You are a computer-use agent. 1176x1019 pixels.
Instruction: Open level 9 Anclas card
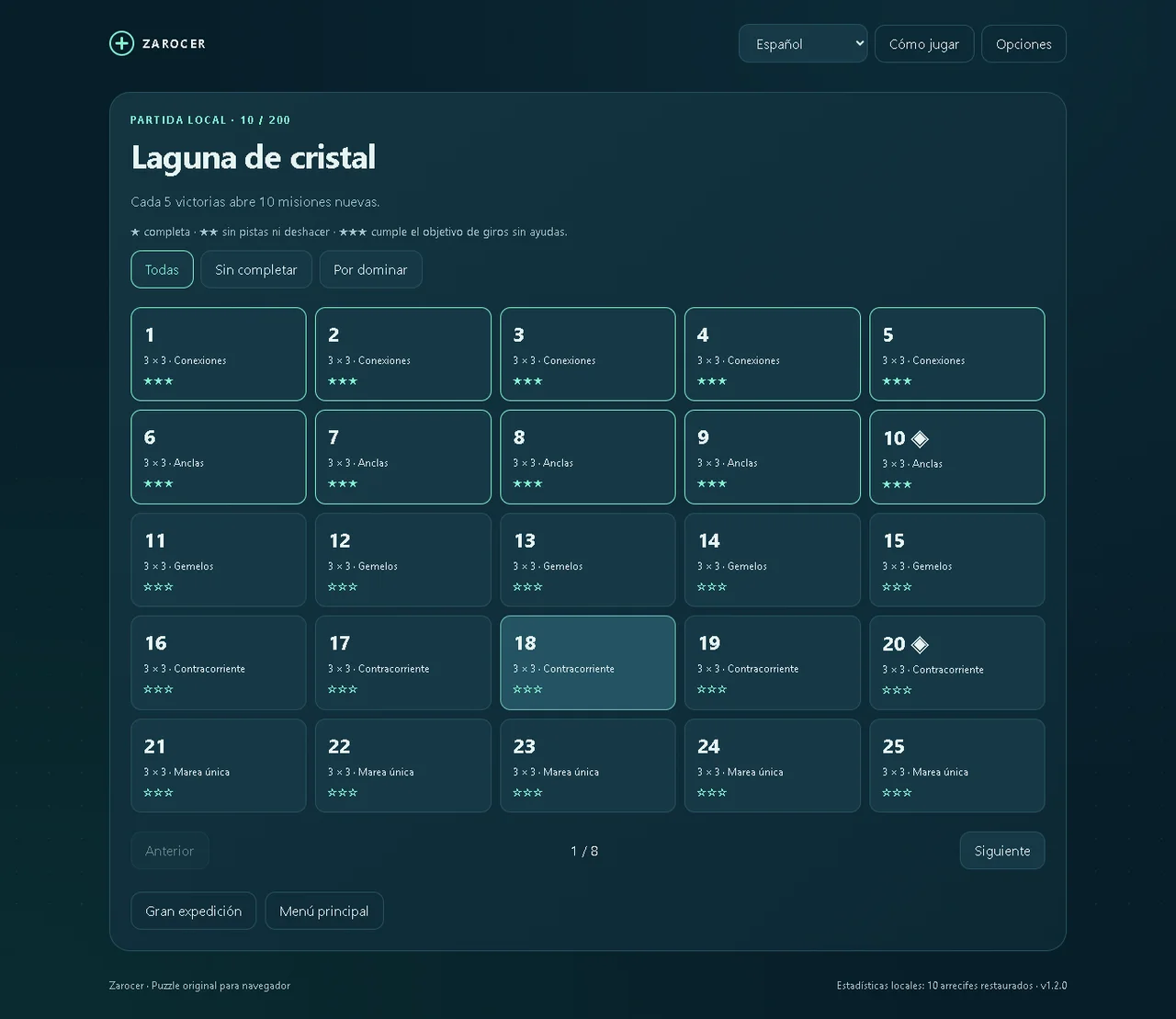coord(773,457)
